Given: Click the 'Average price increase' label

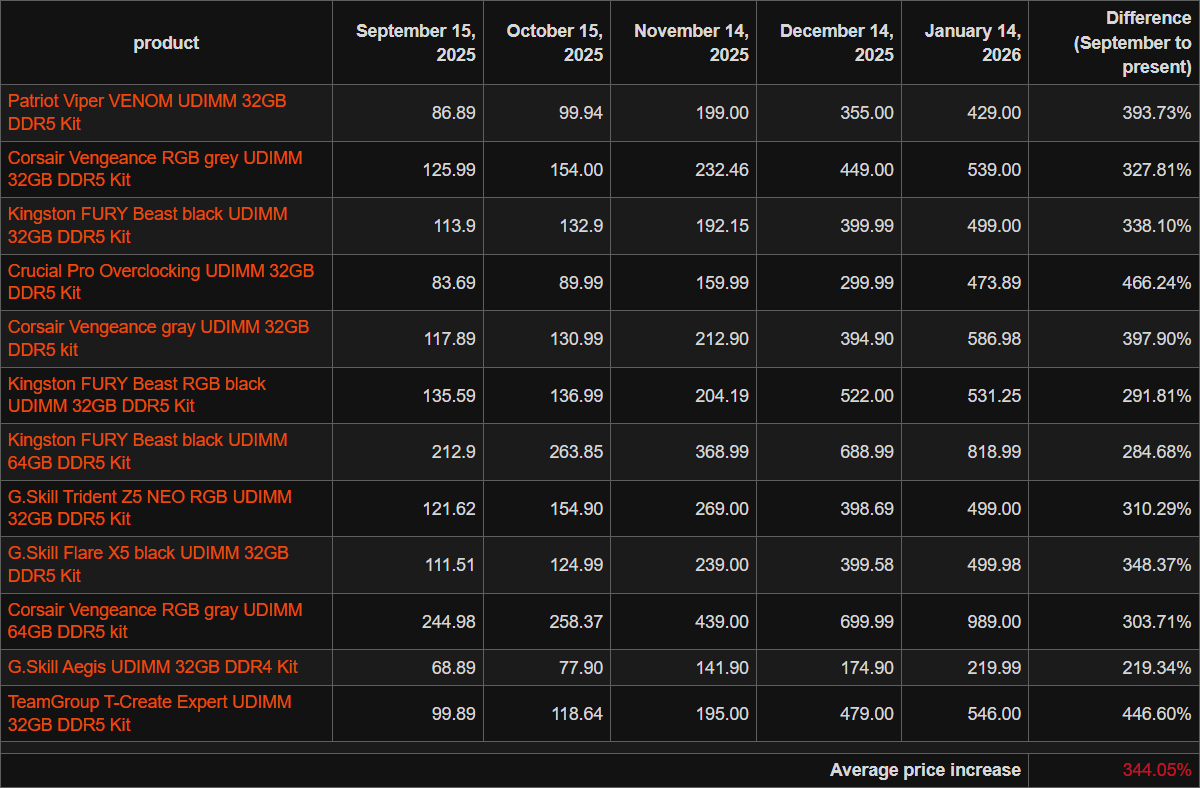Looking at the screenshot, I should (x=925, y=770).
